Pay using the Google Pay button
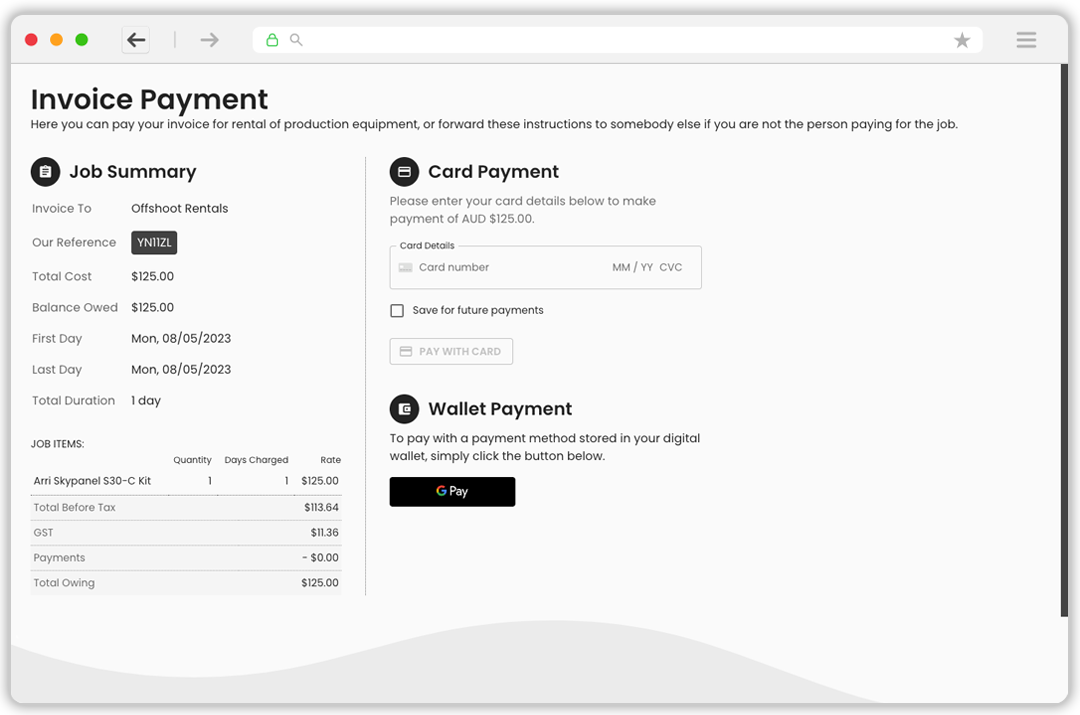This screenshot has height=715, width=1080. click(x=453, y=492)
